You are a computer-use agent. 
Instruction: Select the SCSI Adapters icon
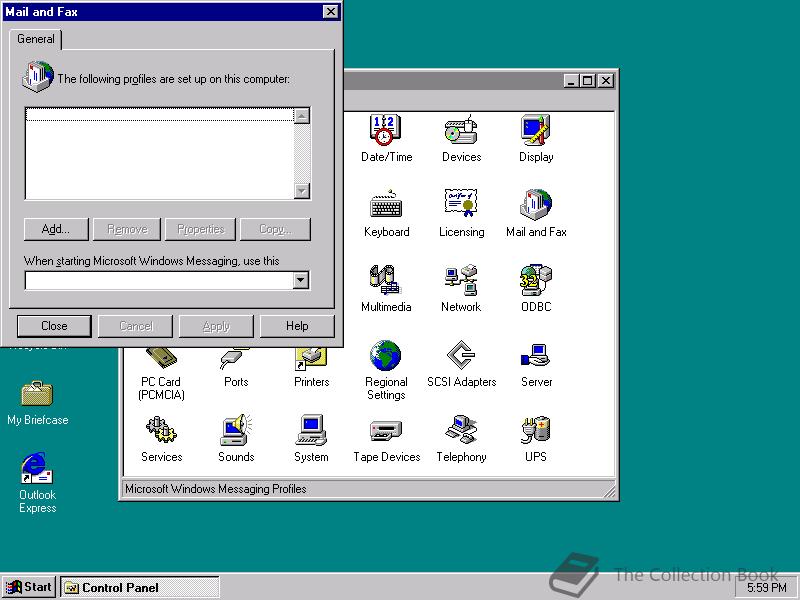pyautogui.click(x=461, y=363)
